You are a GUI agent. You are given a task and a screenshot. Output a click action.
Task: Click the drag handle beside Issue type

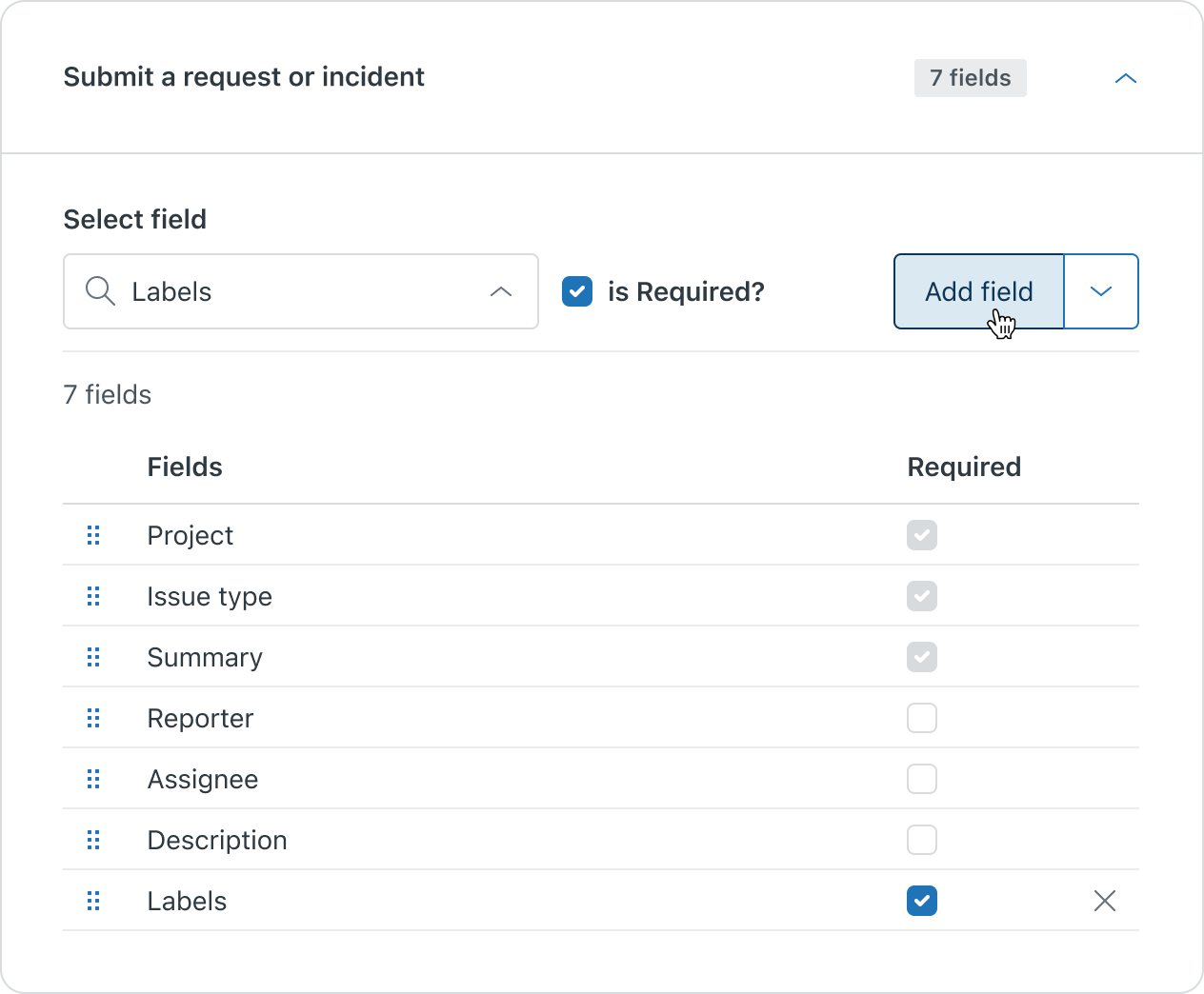(x=93, y=596)
